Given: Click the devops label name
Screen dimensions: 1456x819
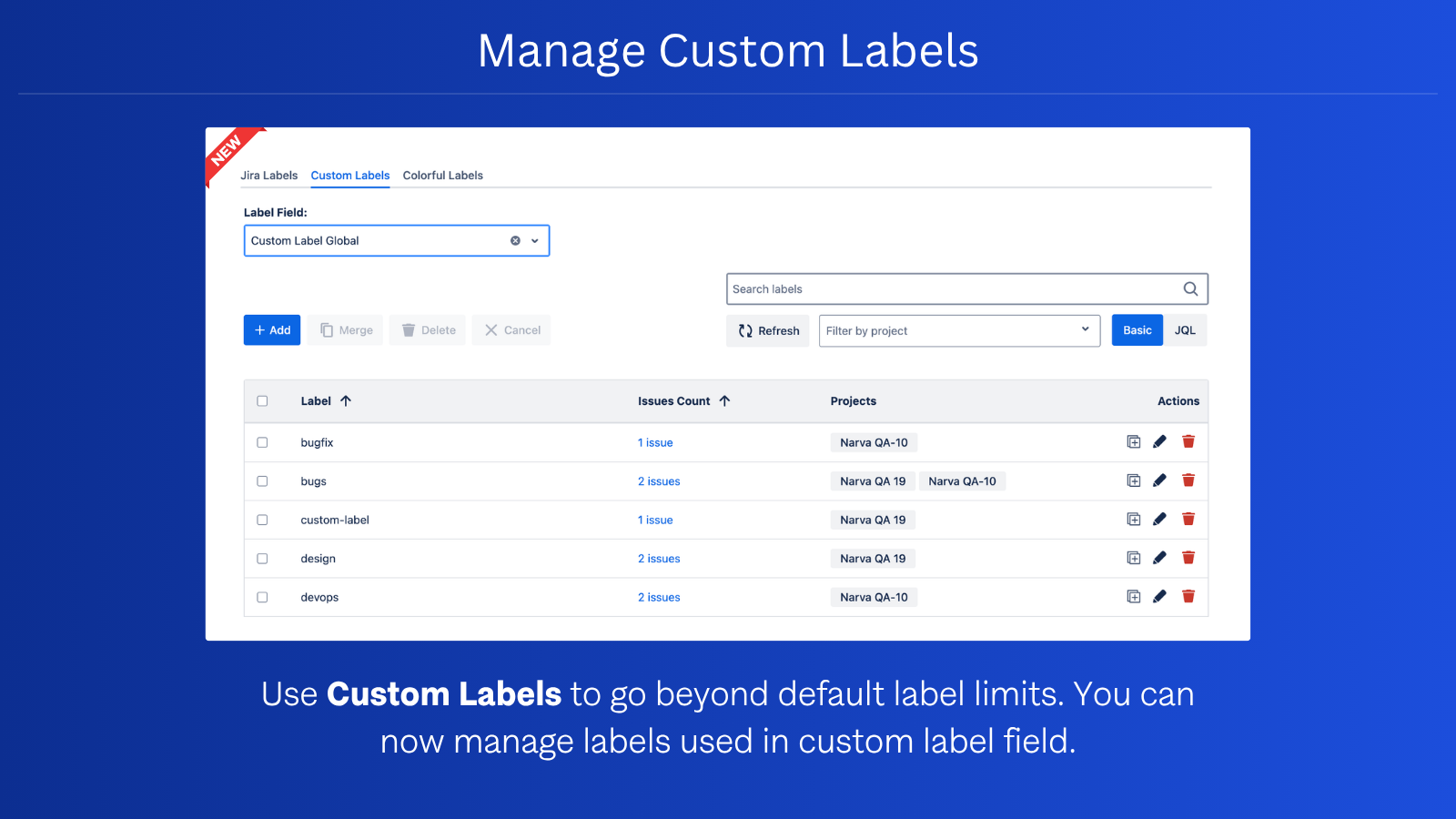Looking at the screenshot, I should point(319,598).
